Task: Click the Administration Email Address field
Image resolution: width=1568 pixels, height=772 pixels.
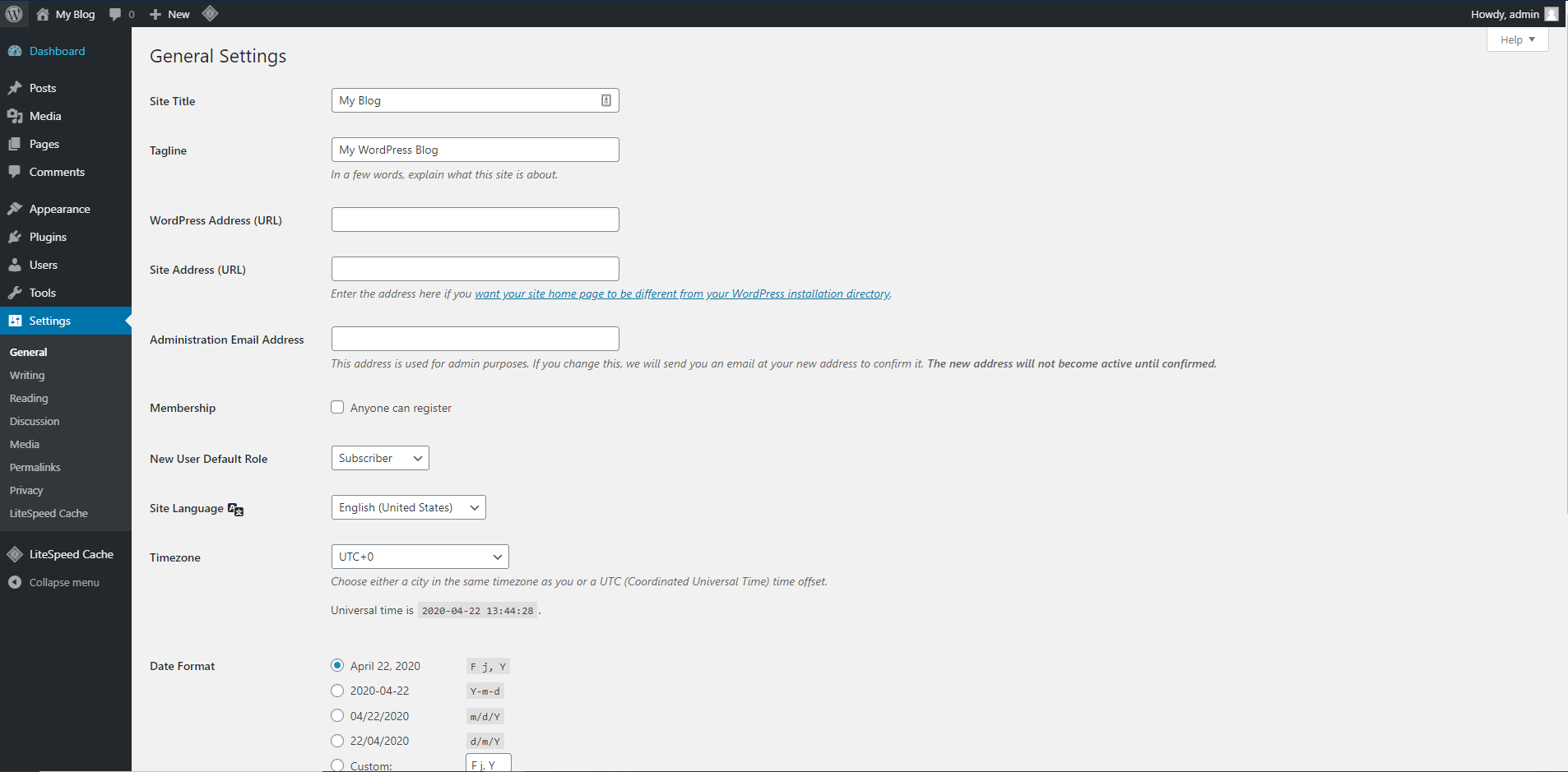Action: pos(475,339)
